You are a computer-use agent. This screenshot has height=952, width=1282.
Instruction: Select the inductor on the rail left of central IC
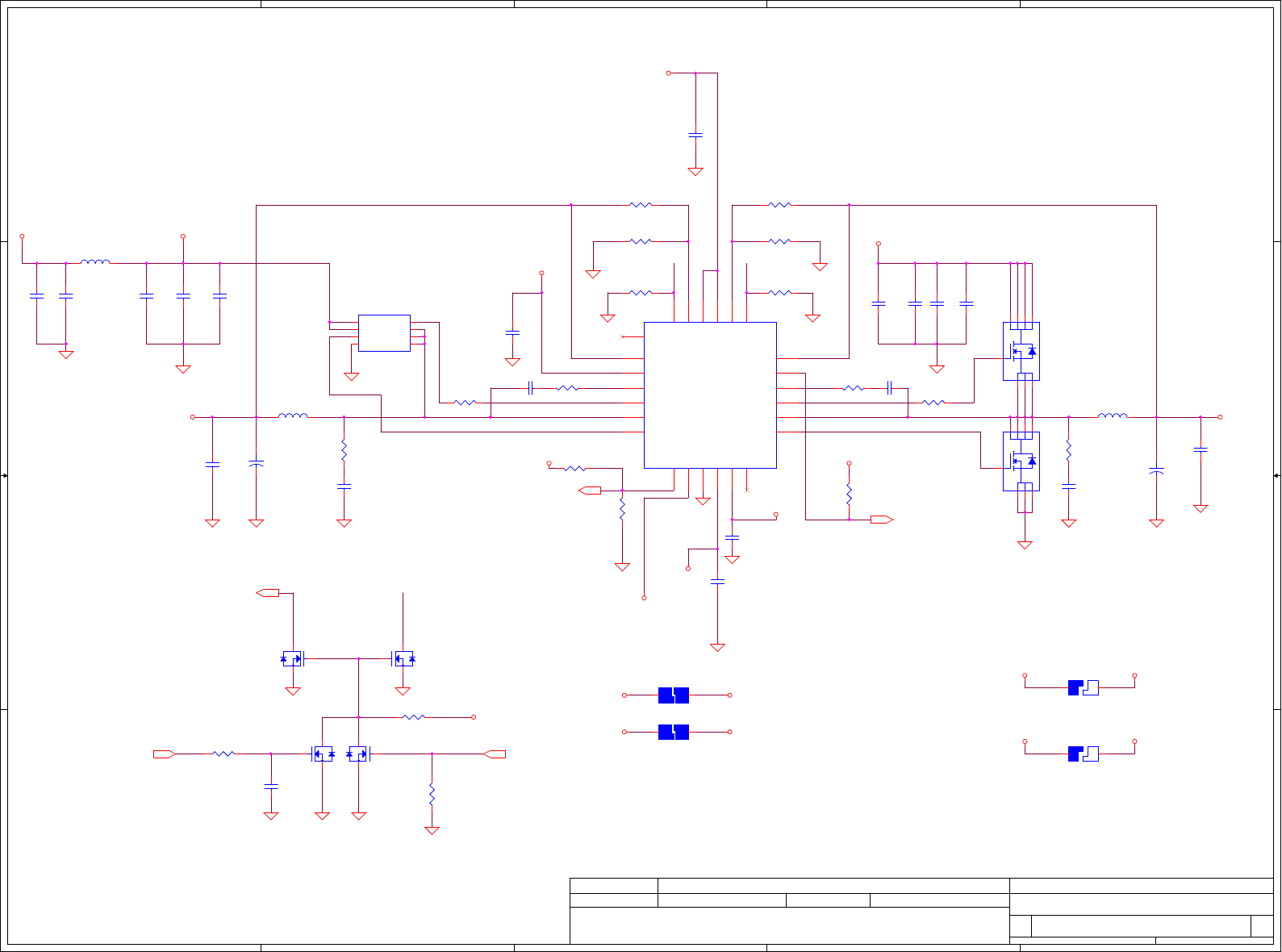[293, 415]
